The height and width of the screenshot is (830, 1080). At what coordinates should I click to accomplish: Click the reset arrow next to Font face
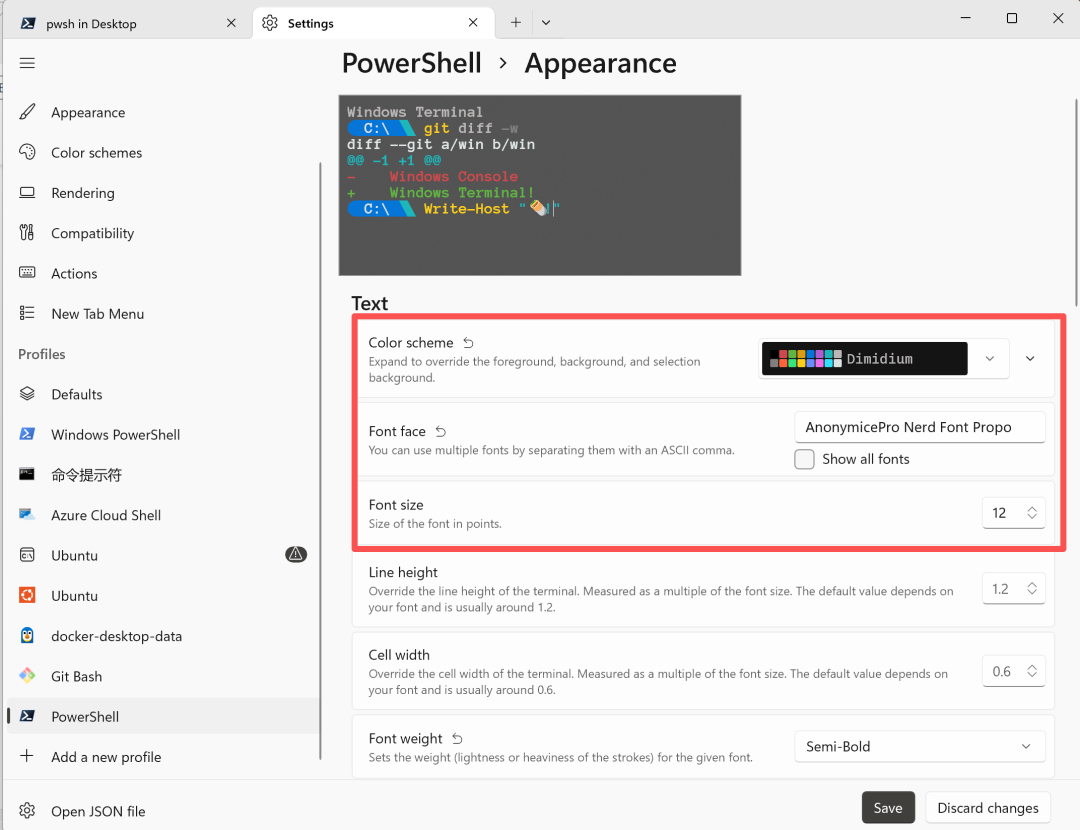(x=441, y=431)
